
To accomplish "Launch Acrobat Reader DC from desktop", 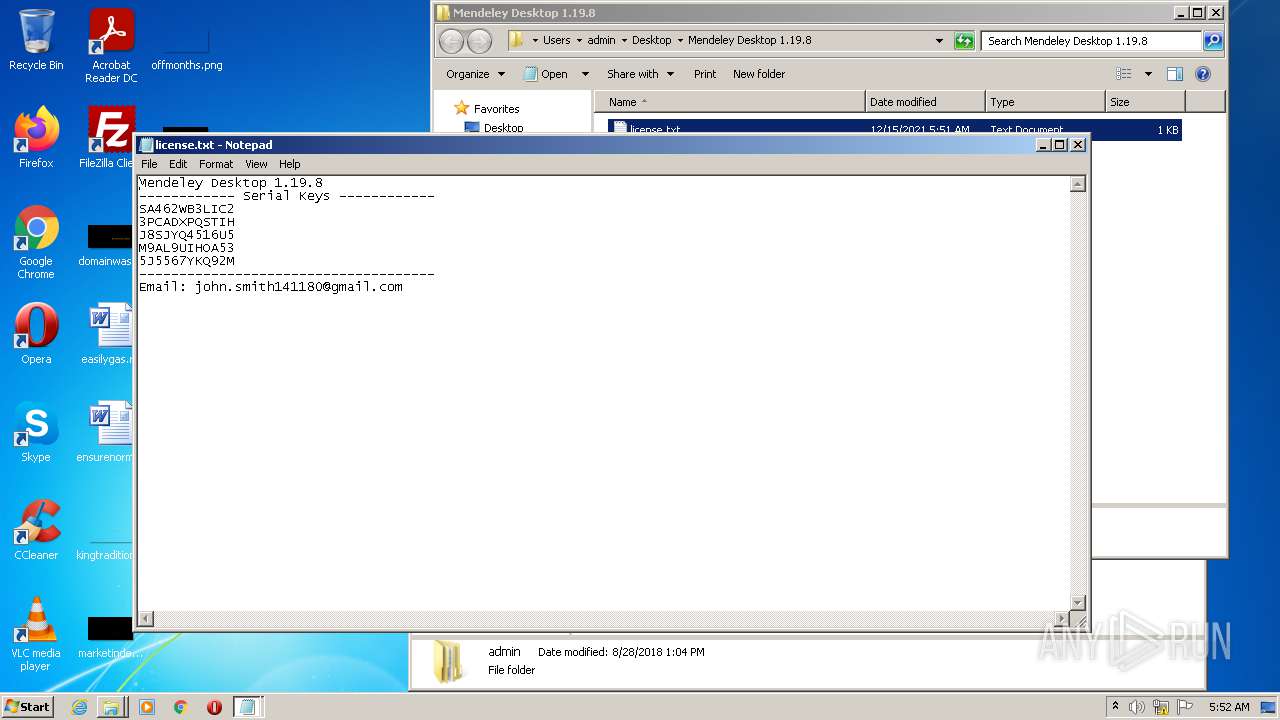I will [x=111, y=46].
